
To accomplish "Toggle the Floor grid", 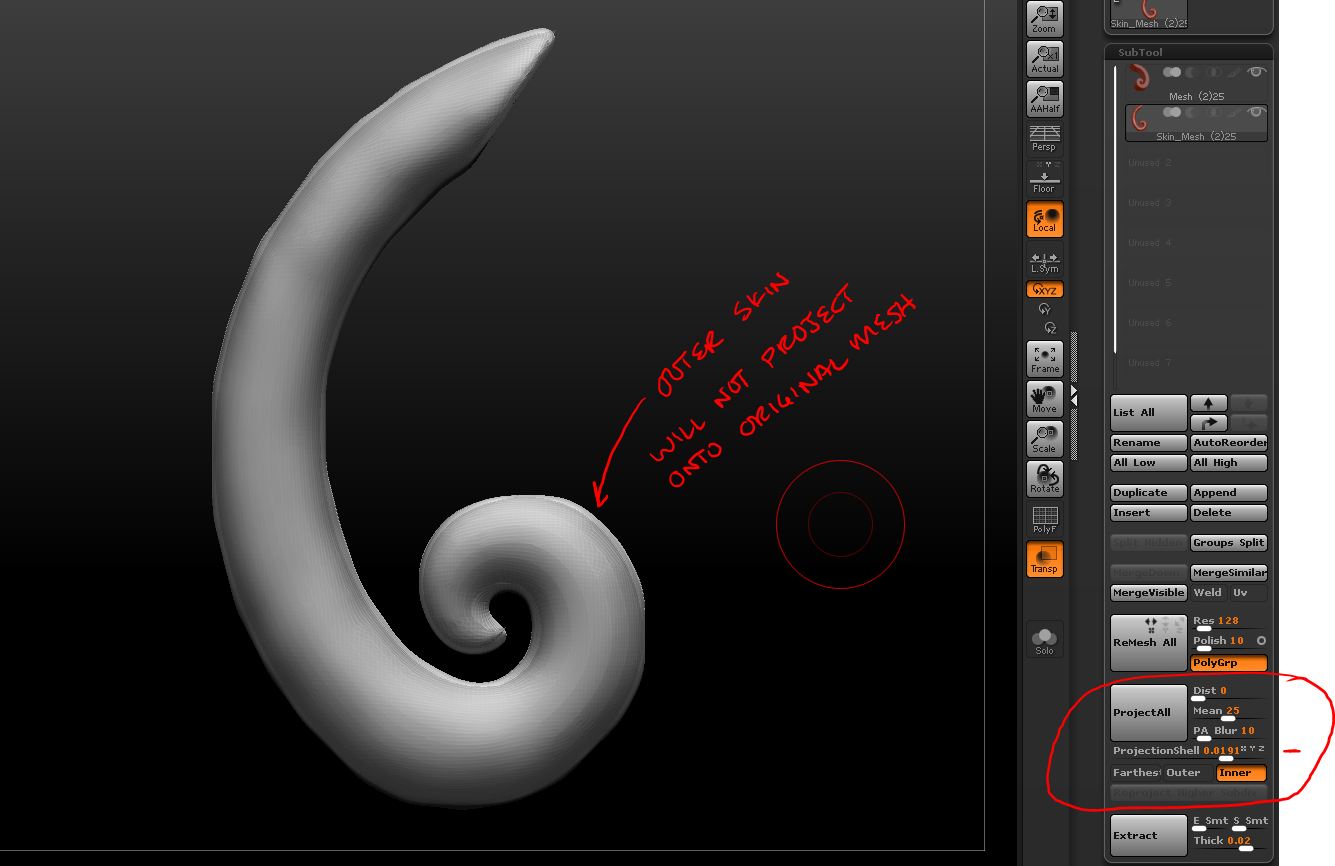I will coord(1044,179).
